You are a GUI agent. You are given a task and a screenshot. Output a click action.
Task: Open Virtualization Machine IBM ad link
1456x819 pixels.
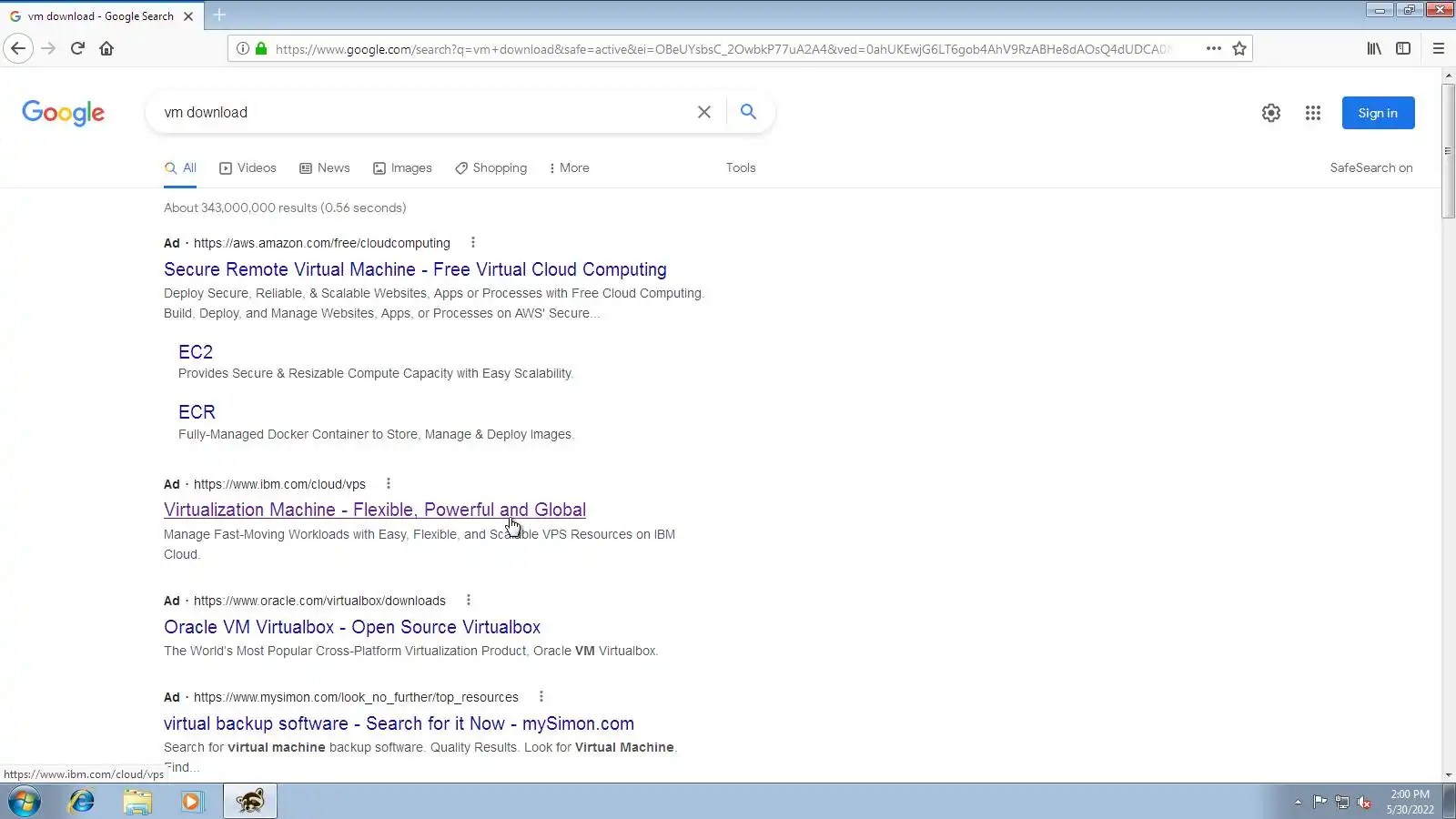pyautogui.click(x=375, y=510)
